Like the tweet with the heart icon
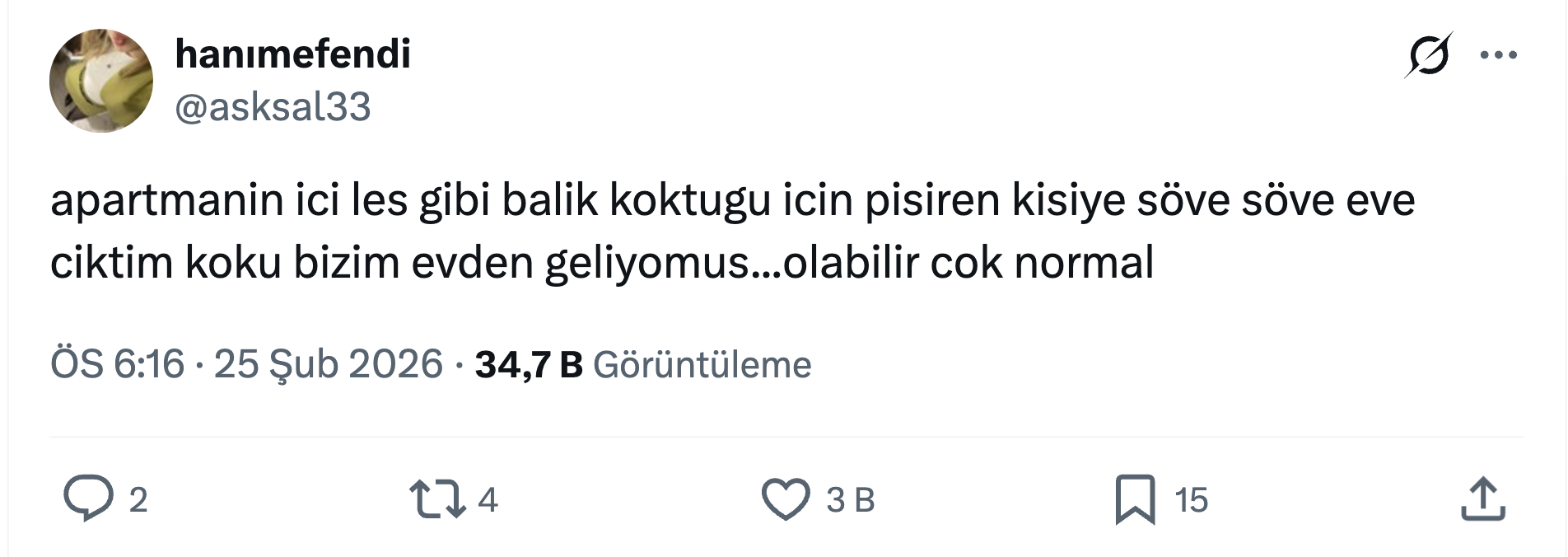Image resolution: width=1568 pixels, height=557 pixels. click(x=786, y=499)
